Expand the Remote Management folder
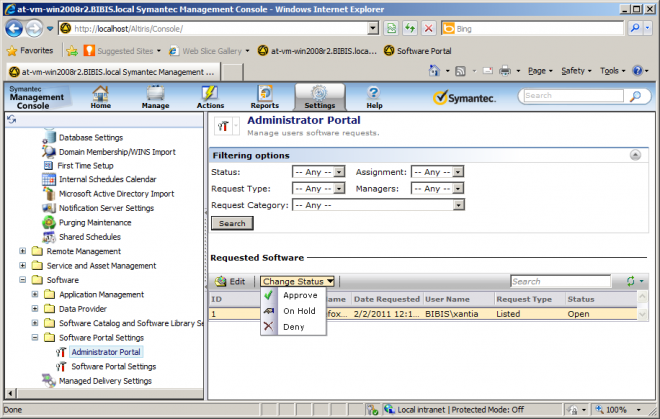Screen dimensions: 660x419 point(23,251)
